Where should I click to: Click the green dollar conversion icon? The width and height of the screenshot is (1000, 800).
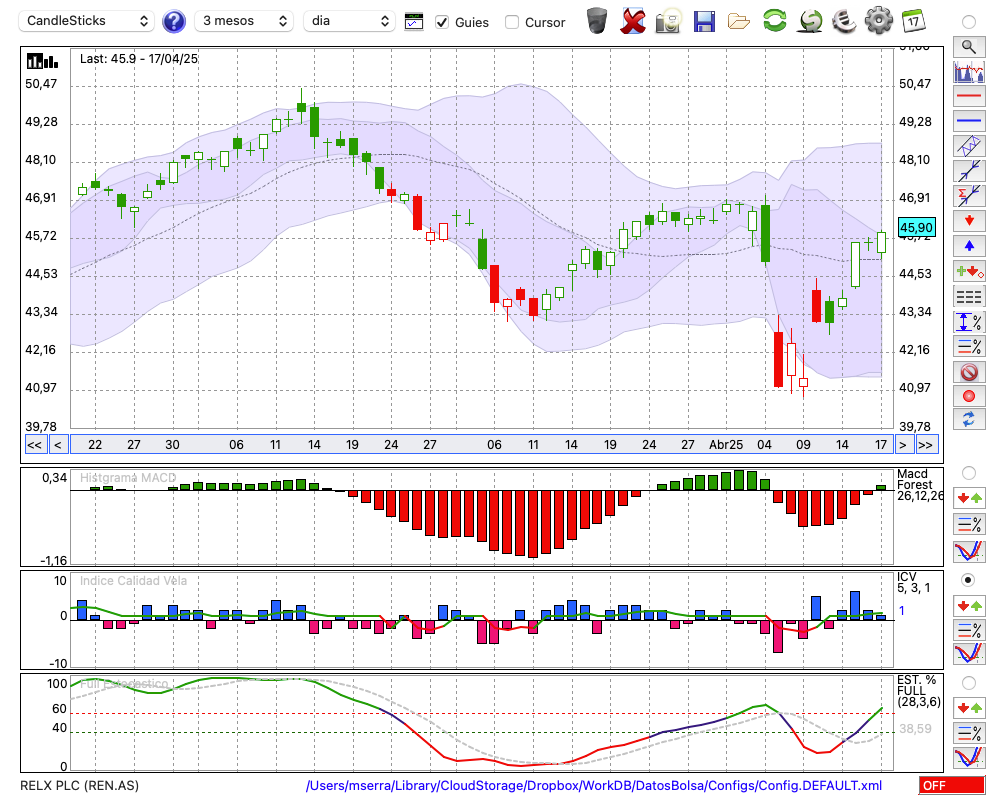pos(810,21)
